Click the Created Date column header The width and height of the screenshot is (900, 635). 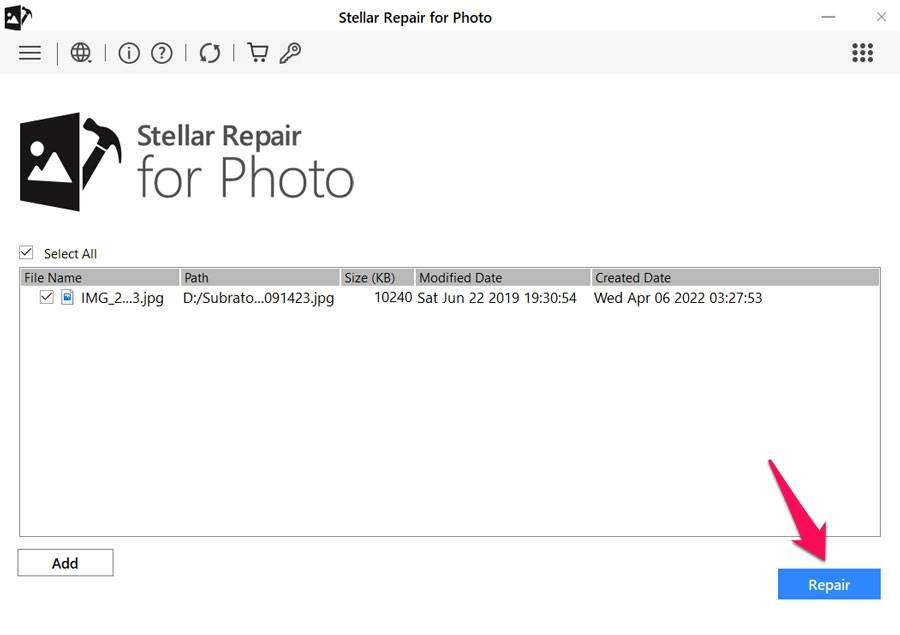point(633,277)
